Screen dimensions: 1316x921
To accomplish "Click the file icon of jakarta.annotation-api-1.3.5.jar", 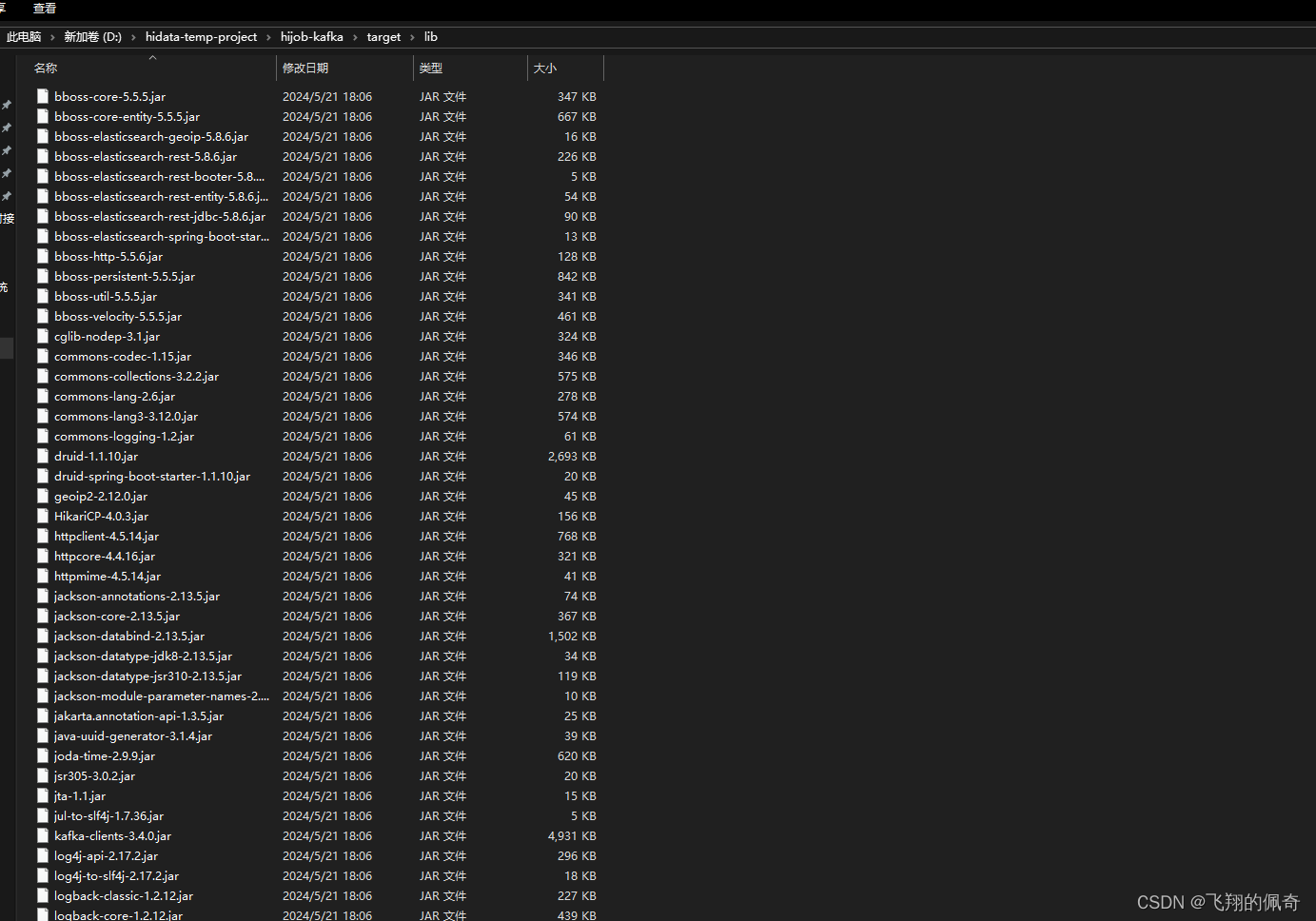I will (43, 715).
